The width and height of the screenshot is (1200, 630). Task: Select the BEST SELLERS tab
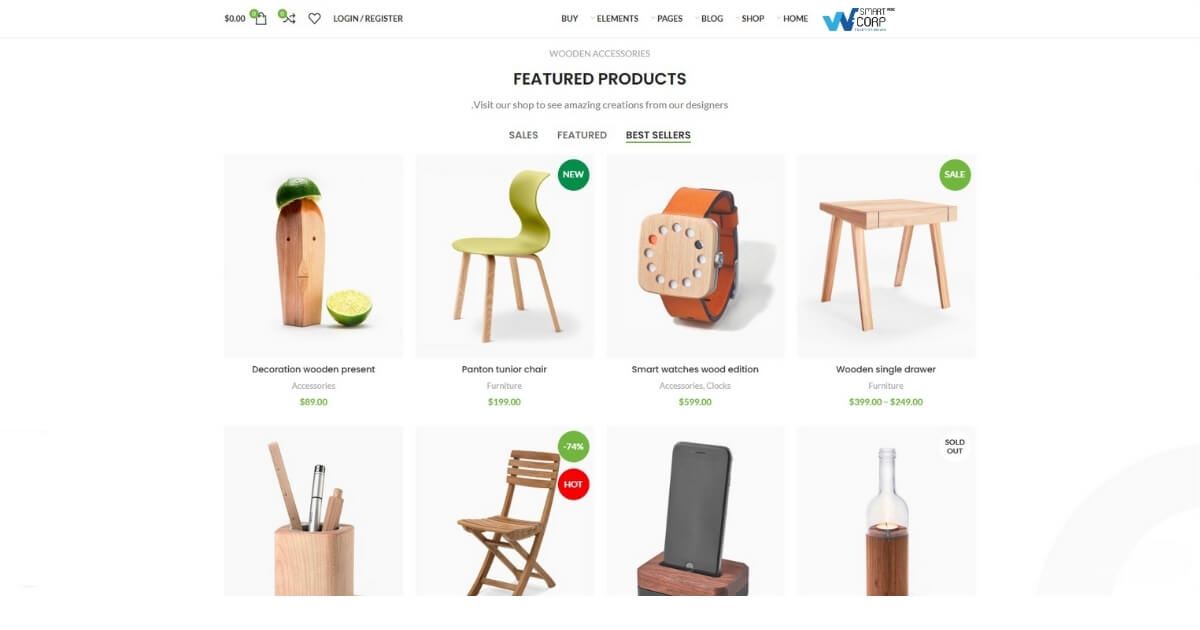(658, 135)
